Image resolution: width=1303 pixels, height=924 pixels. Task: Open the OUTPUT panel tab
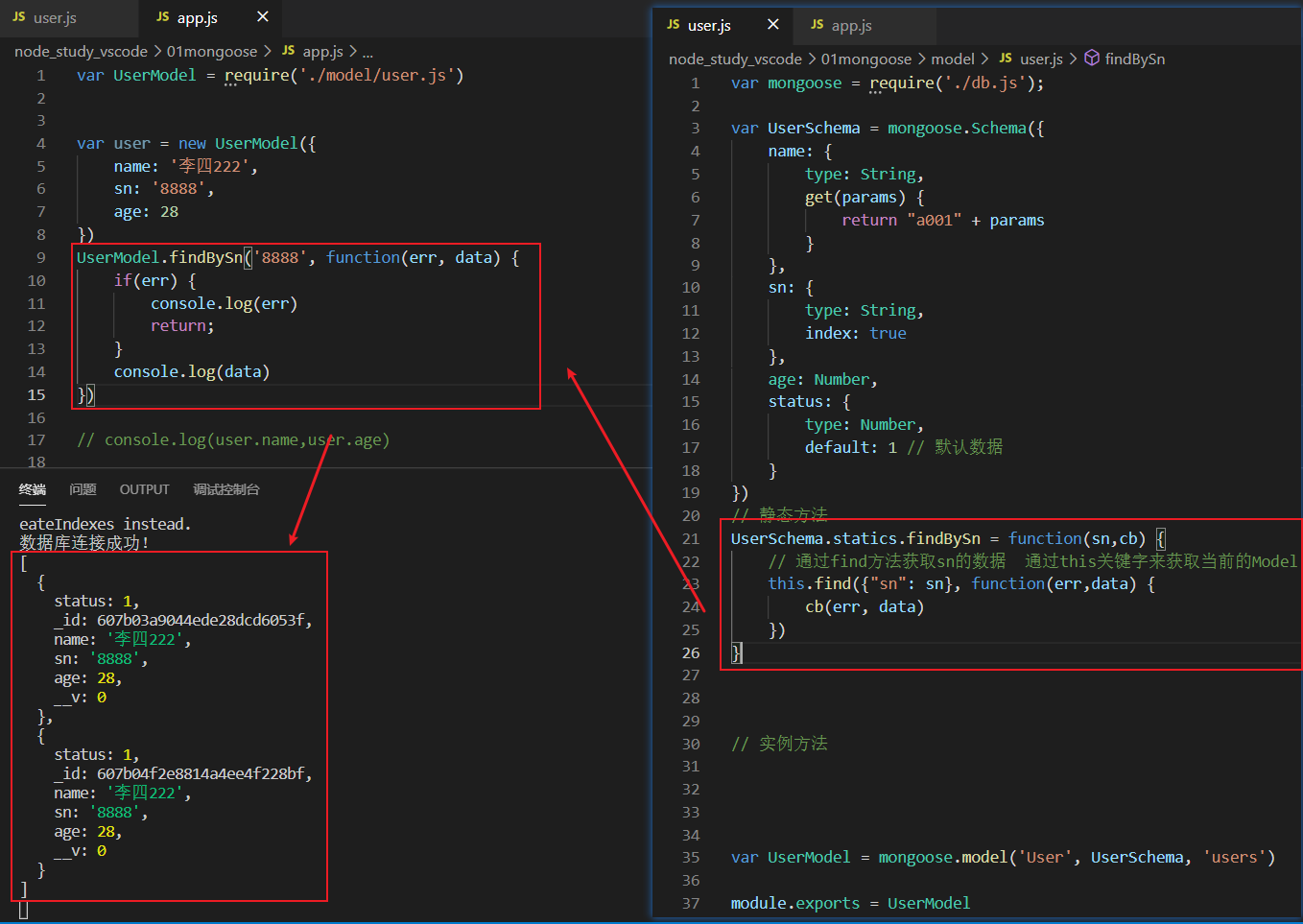pos(144,489)
